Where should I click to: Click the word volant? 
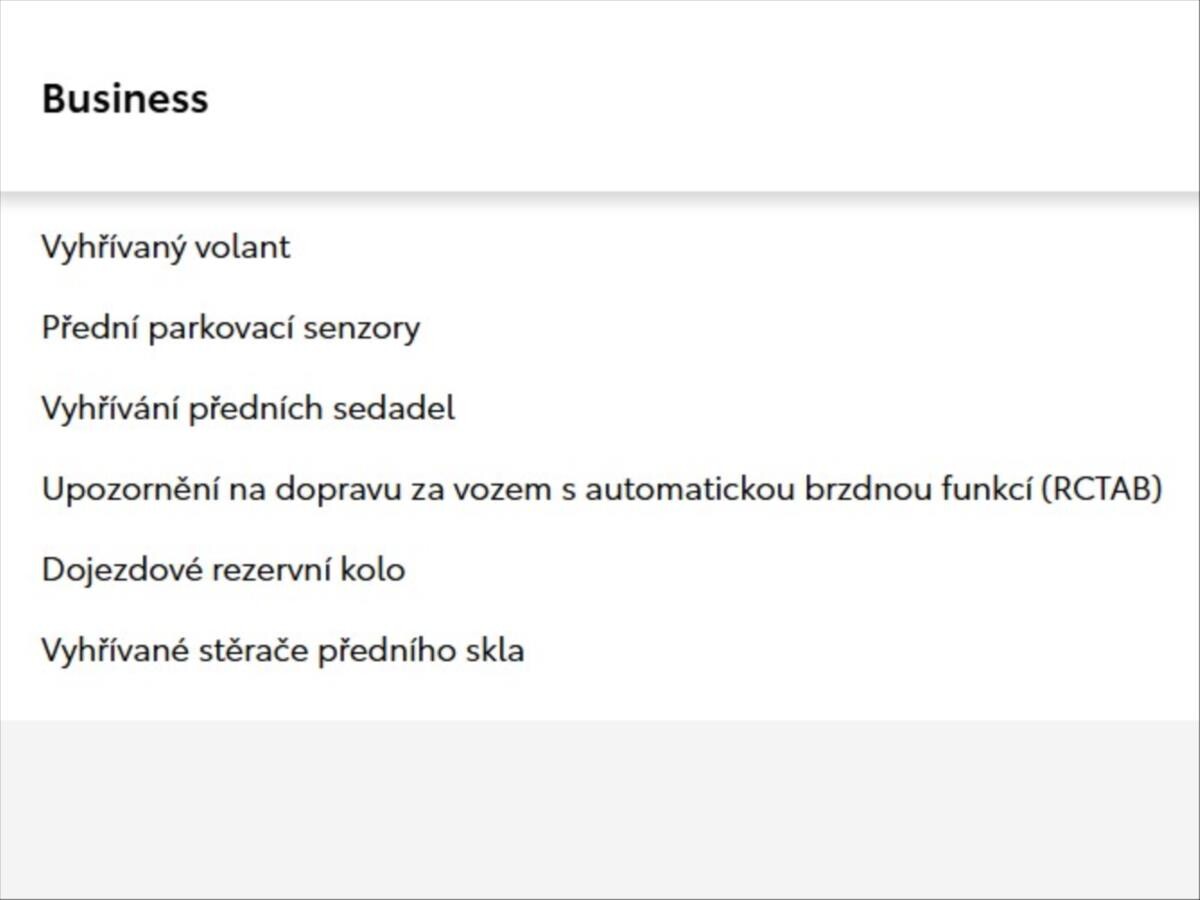(242, 247)
